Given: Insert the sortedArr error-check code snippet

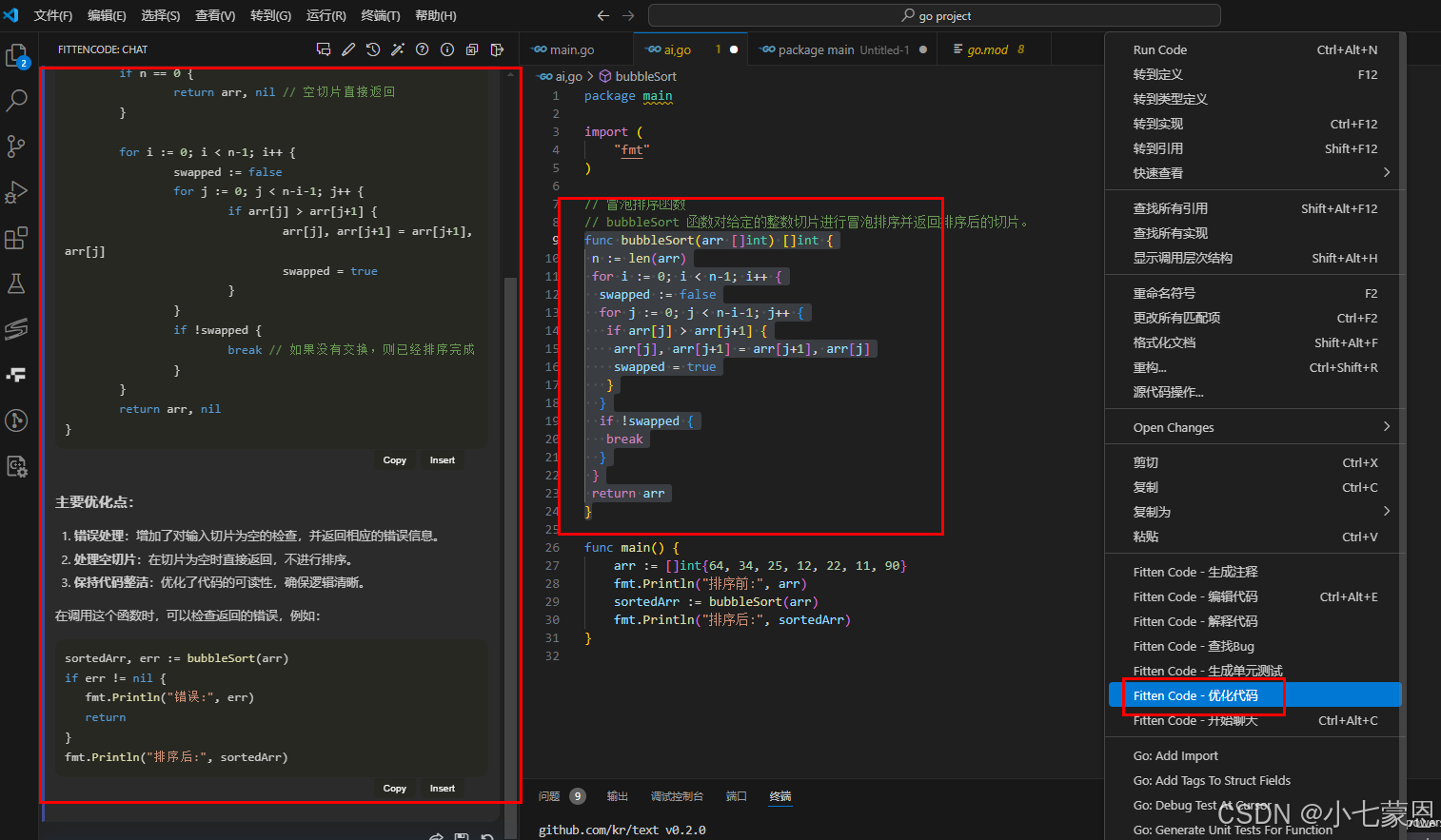Looking at the screenshot, I should pyautogui.click(x=442, y=789).
